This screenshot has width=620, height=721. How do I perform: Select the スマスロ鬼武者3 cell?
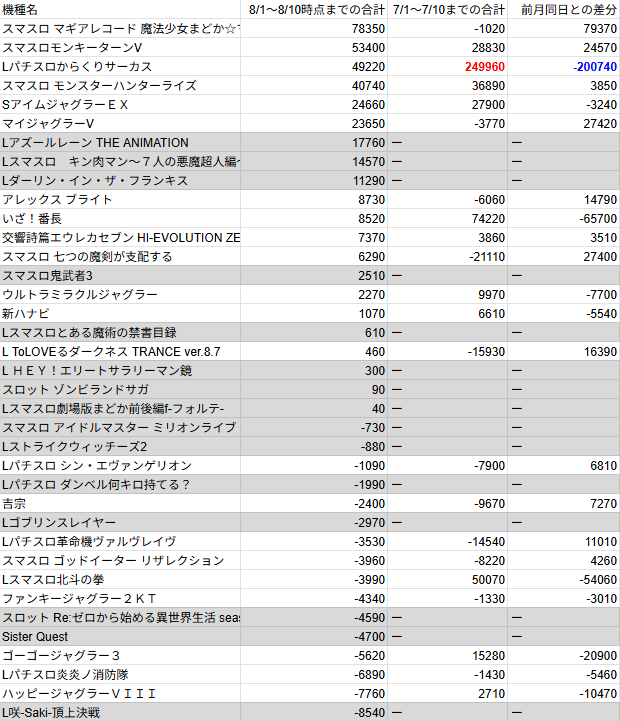120,275
